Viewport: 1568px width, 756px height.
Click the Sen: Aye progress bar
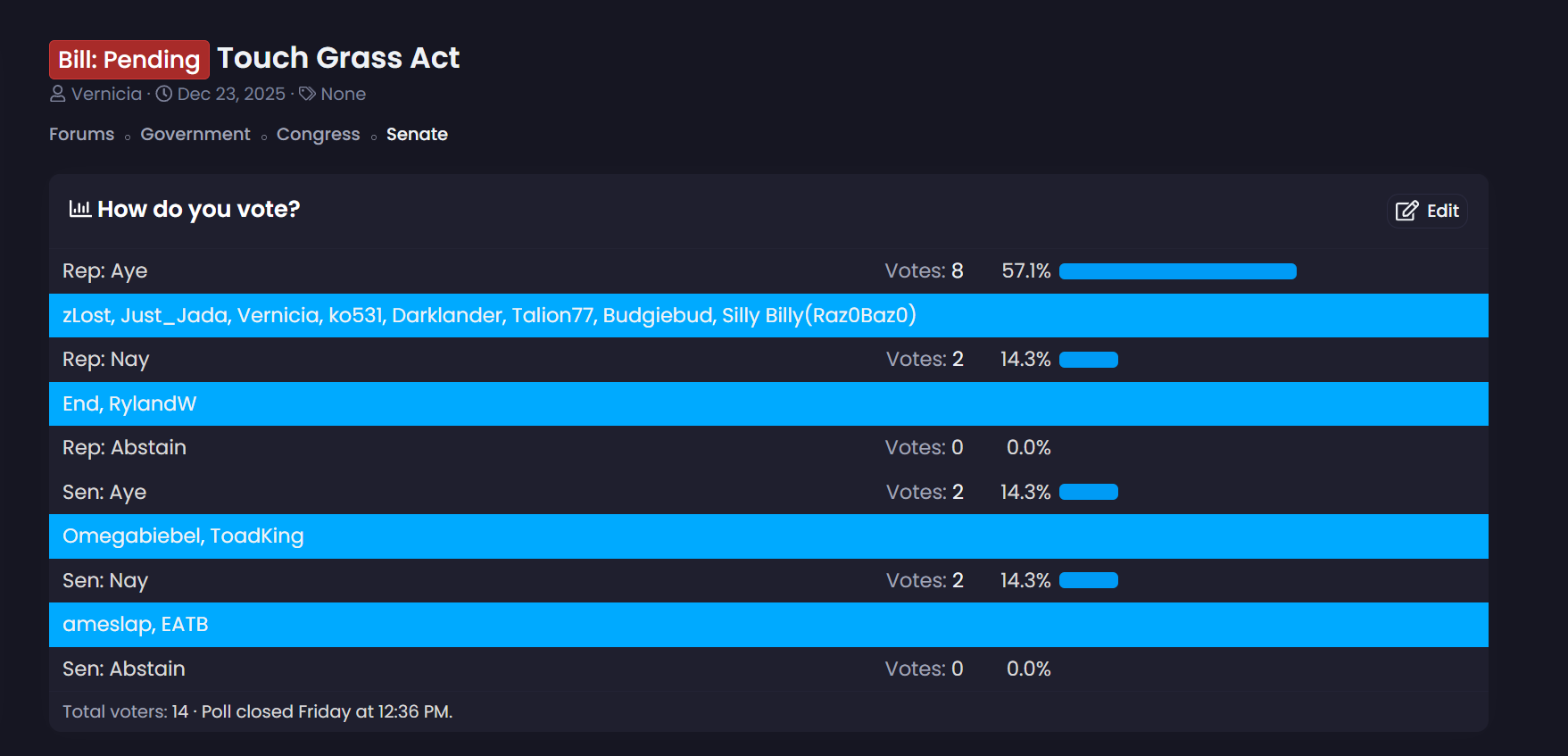(x=1088, y=492)
